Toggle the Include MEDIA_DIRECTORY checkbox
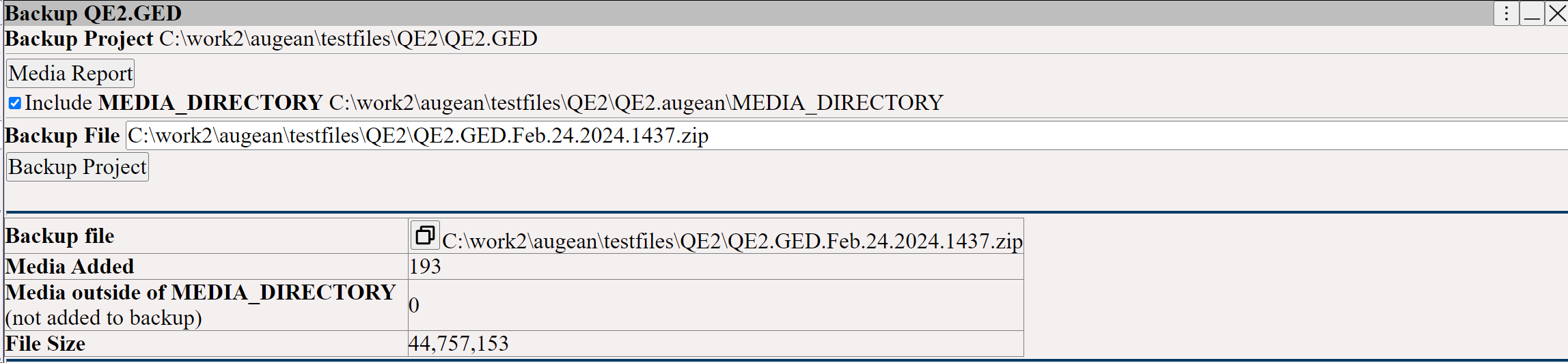The width and height of the screenshot is (1568, 363). click(x=14, y=103)
